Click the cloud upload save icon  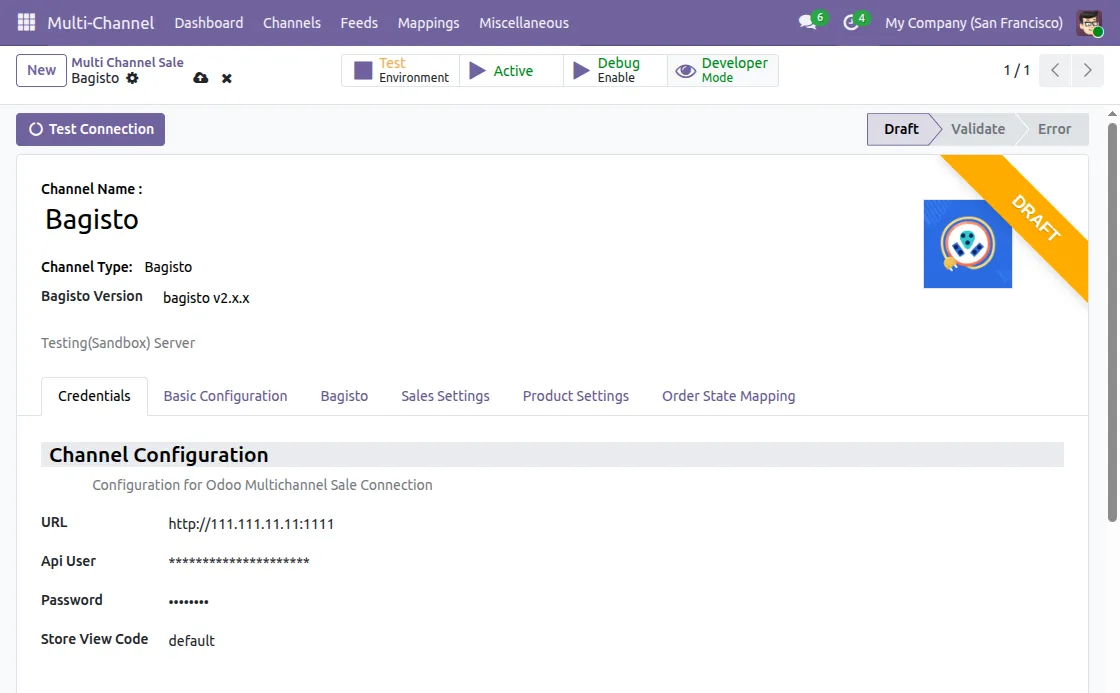coord(201,78)
